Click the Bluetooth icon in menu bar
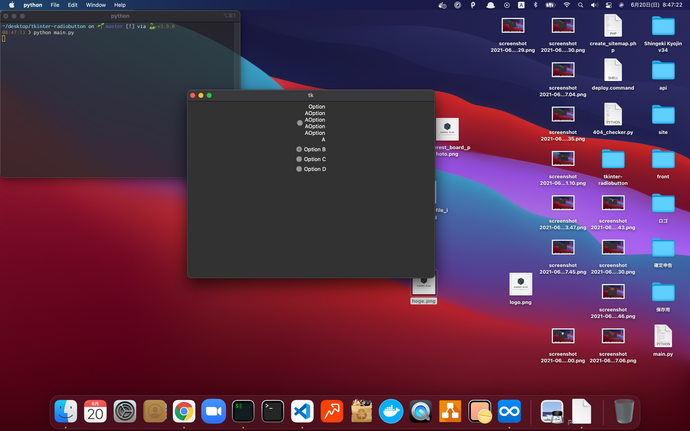 coord(536,5)
